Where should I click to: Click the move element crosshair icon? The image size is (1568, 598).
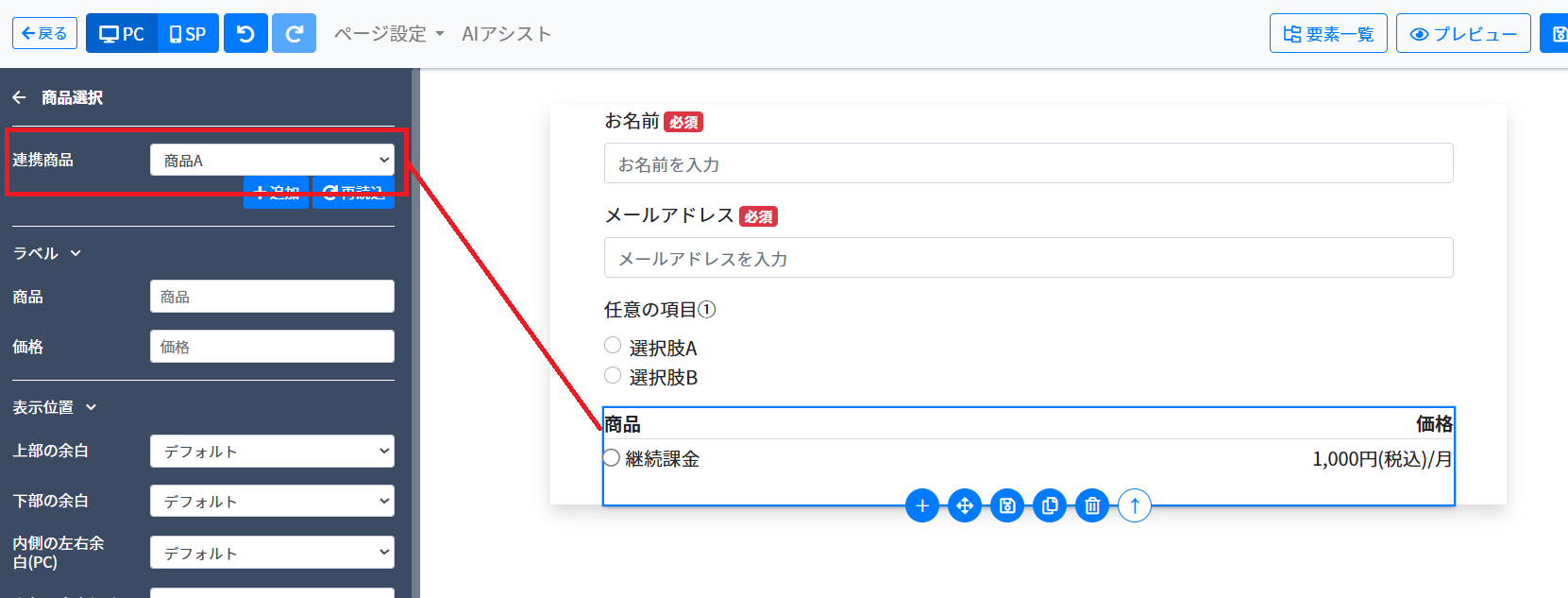pyautogui.click(x=965, y=505)
